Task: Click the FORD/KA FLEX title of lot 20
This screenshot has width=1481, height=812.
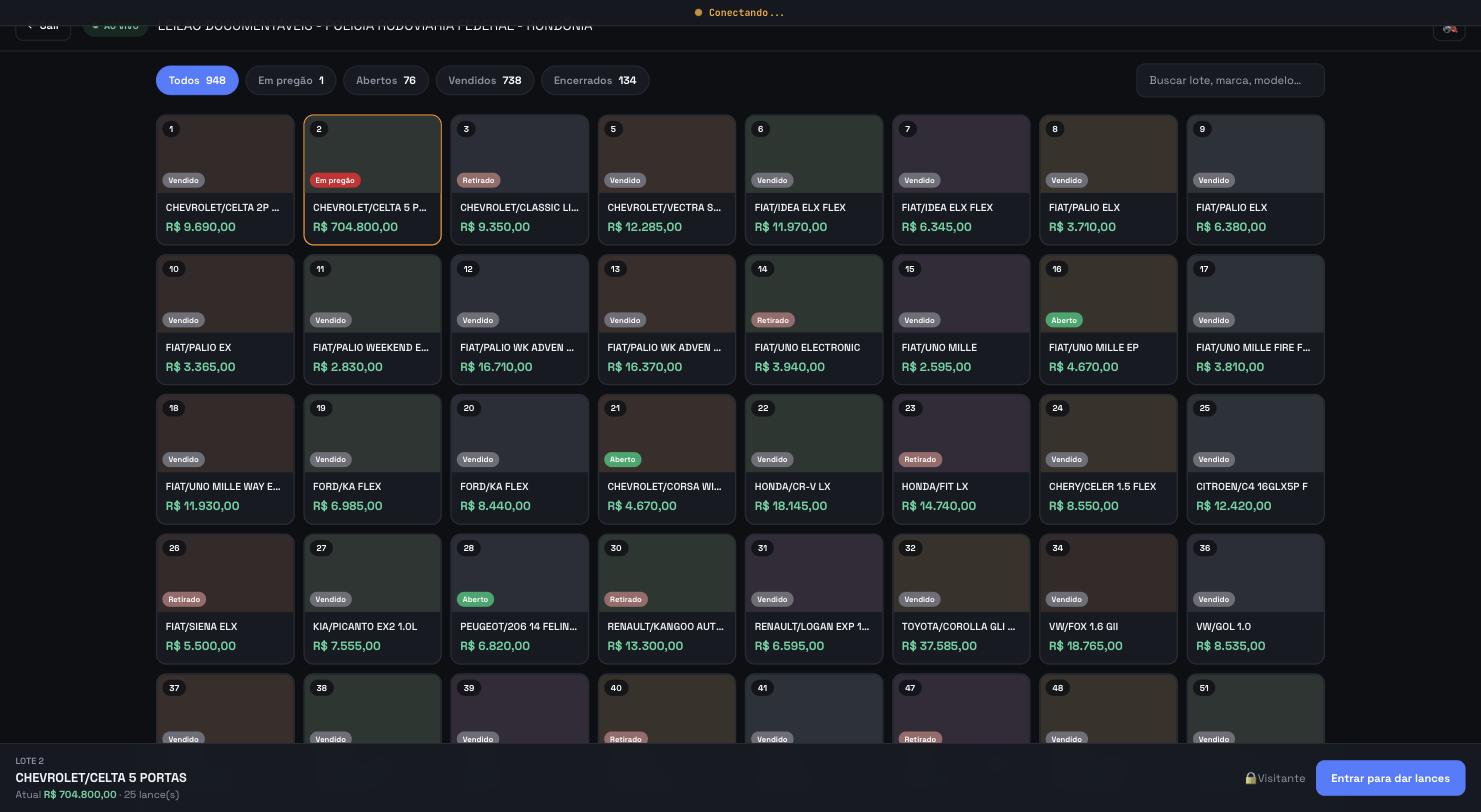Action: tap(494, 487)
